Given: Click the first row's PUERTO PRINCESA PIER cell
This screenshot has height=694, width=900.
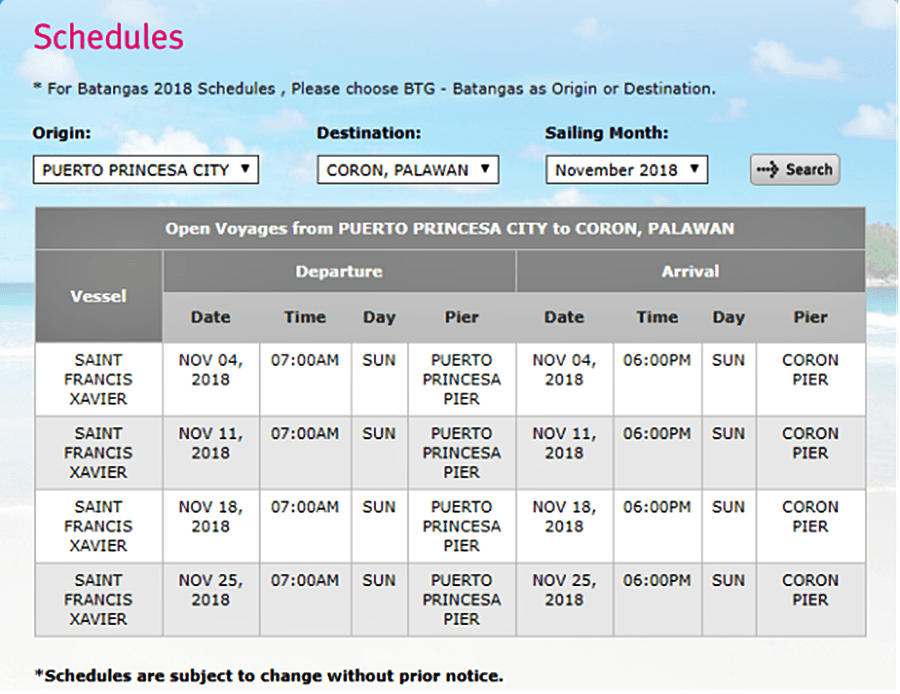Looking at the screenshot, I should tap(461, 379).
